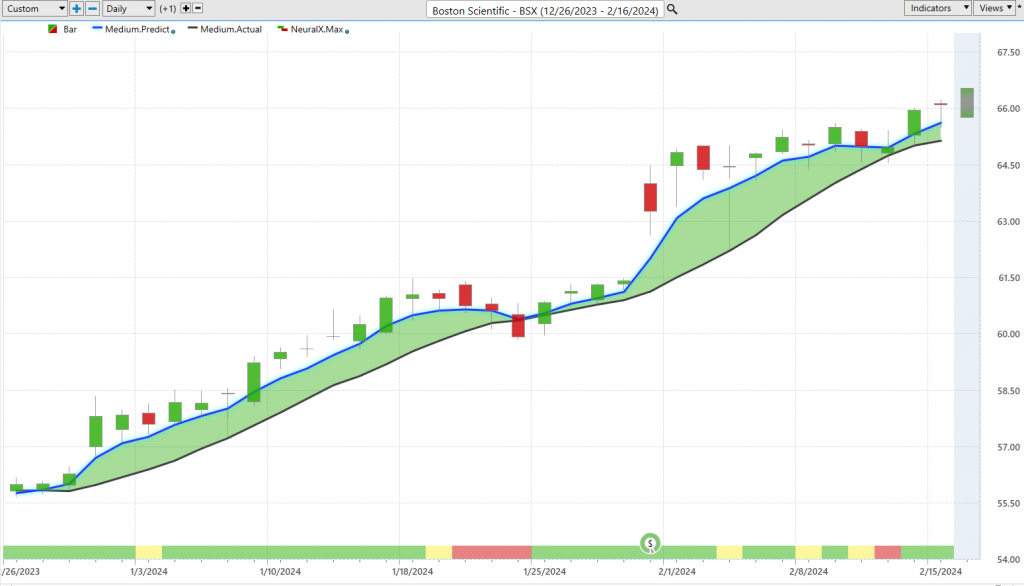1024x586 pixels.
Task: Click the dot next to Medium.Predict
Action: 173,31
